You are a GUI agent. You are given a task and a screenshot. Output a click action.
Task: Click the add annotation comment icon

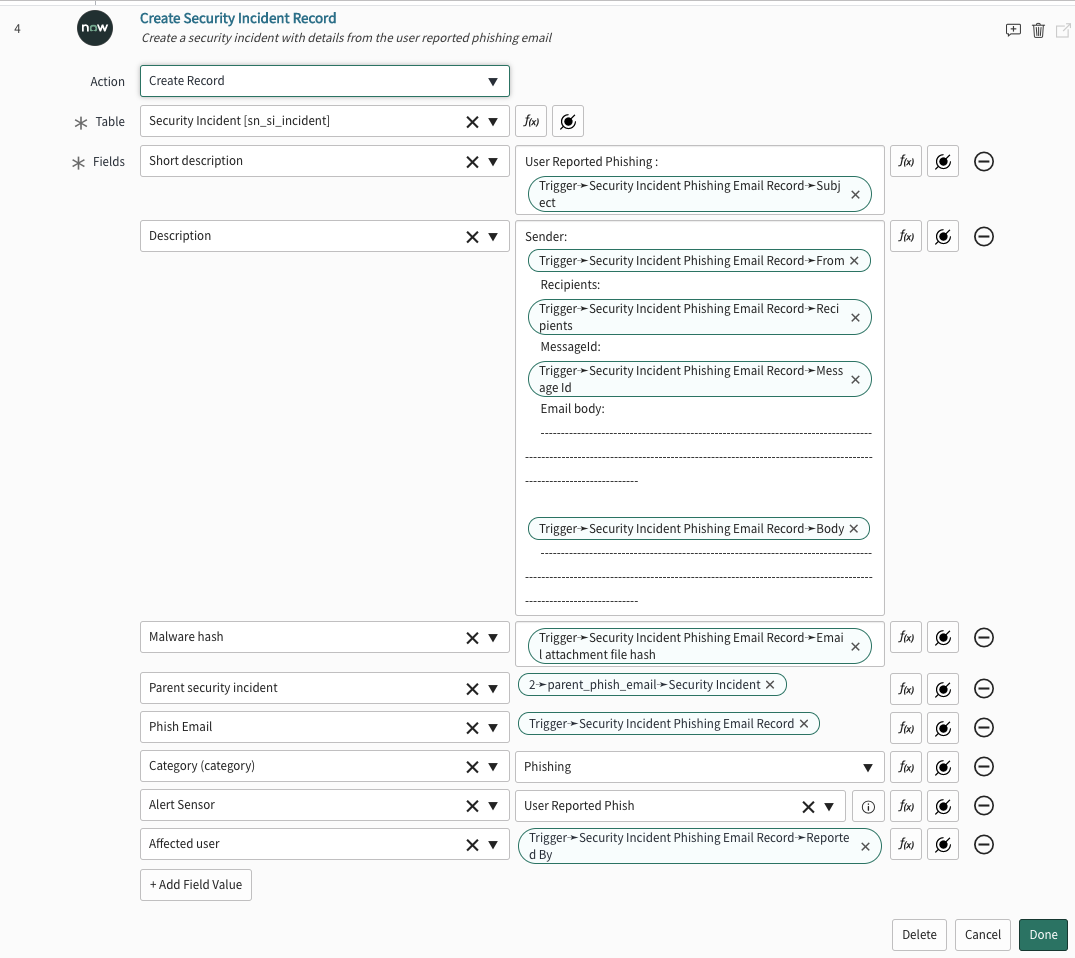1013,30
